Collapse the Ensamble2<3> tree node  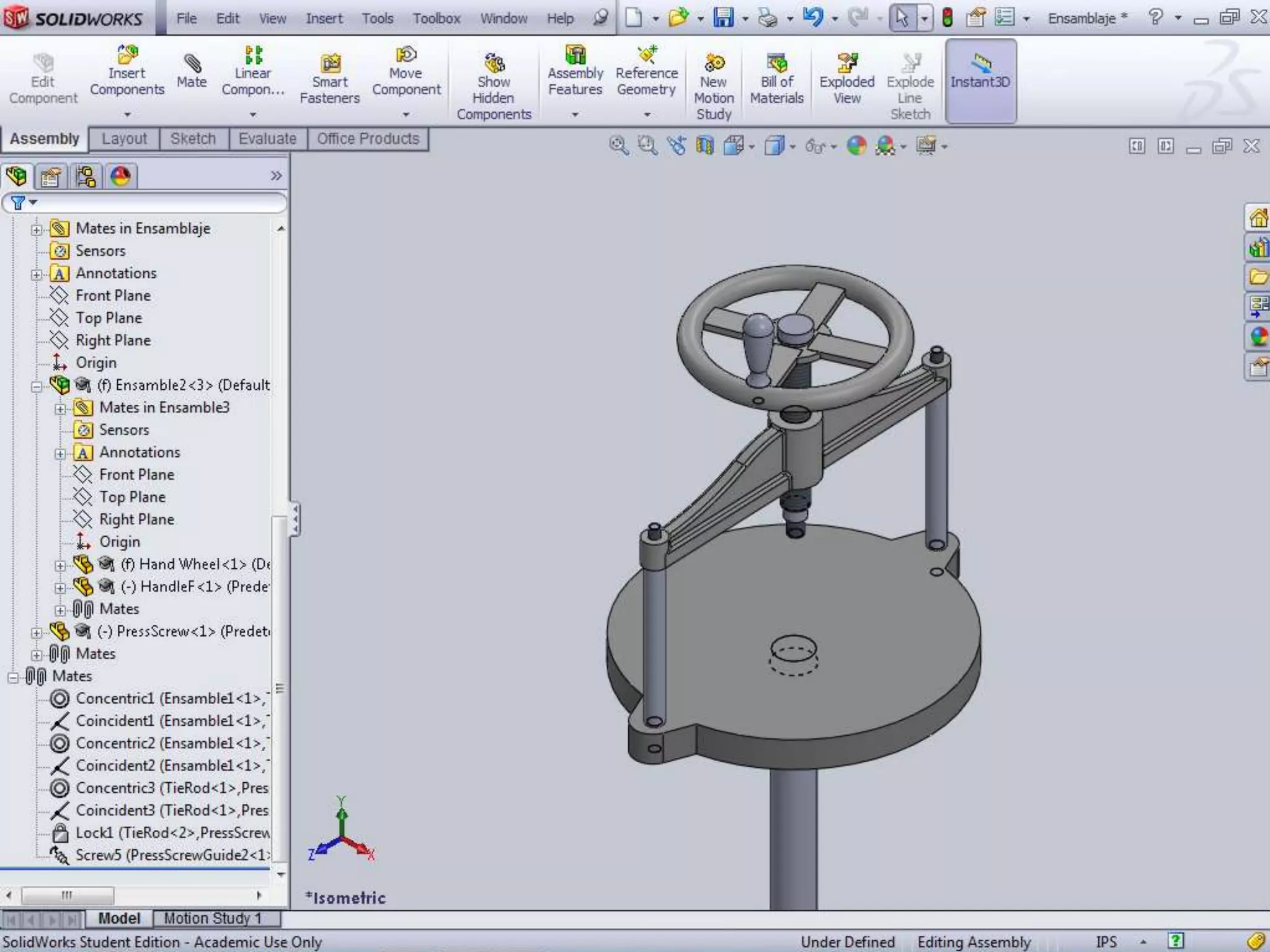pos(37,386)
